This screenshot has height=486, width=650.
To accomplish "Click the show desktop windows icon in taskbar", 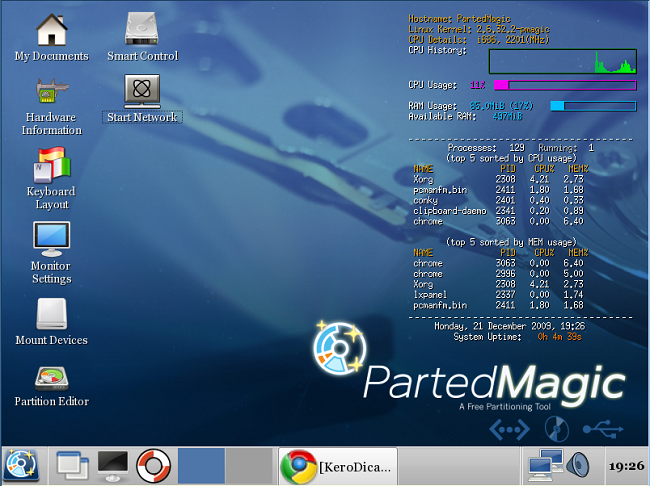I will click(72, 466).
